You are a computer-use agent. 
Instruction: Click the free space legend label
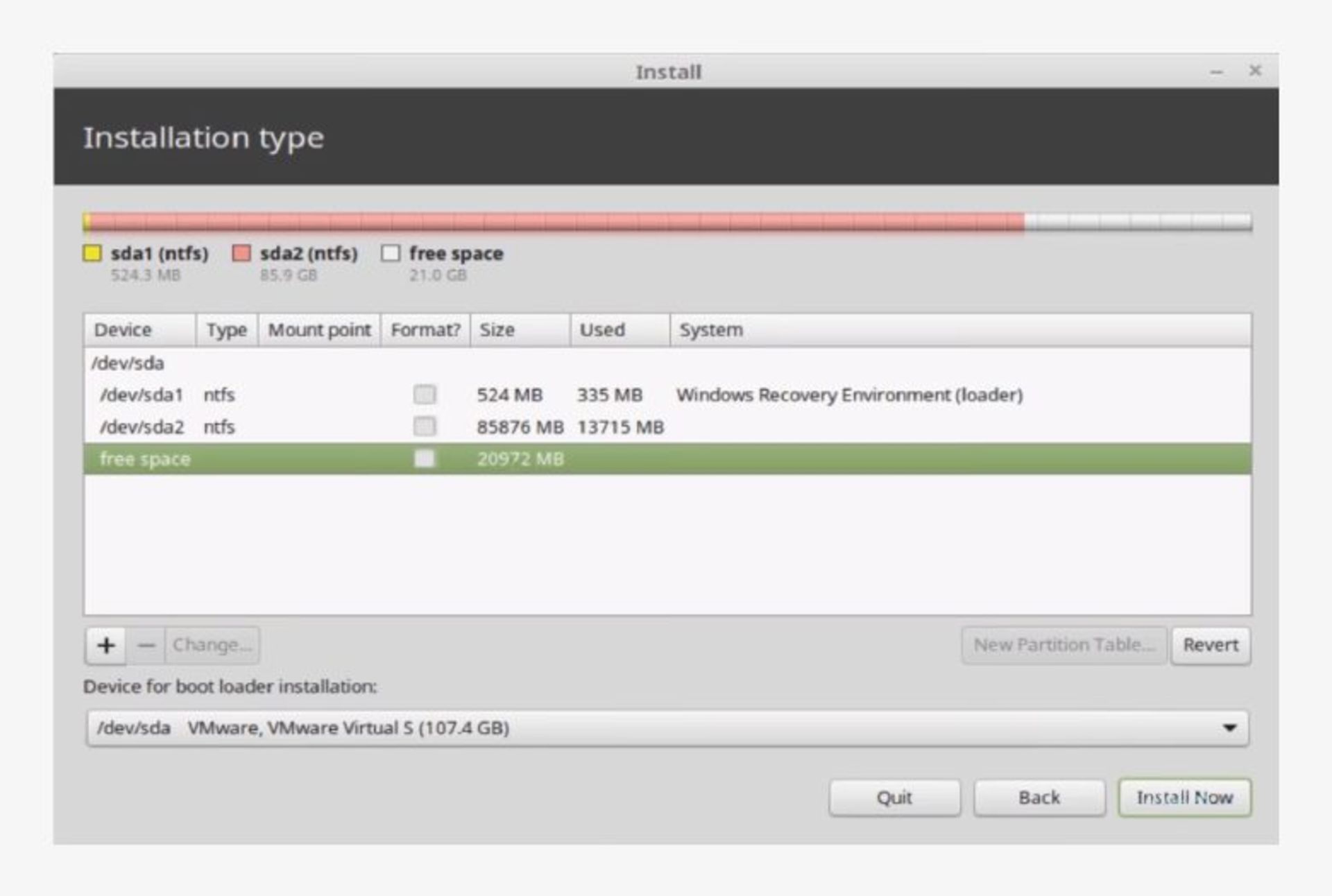[x=456, y=254]
